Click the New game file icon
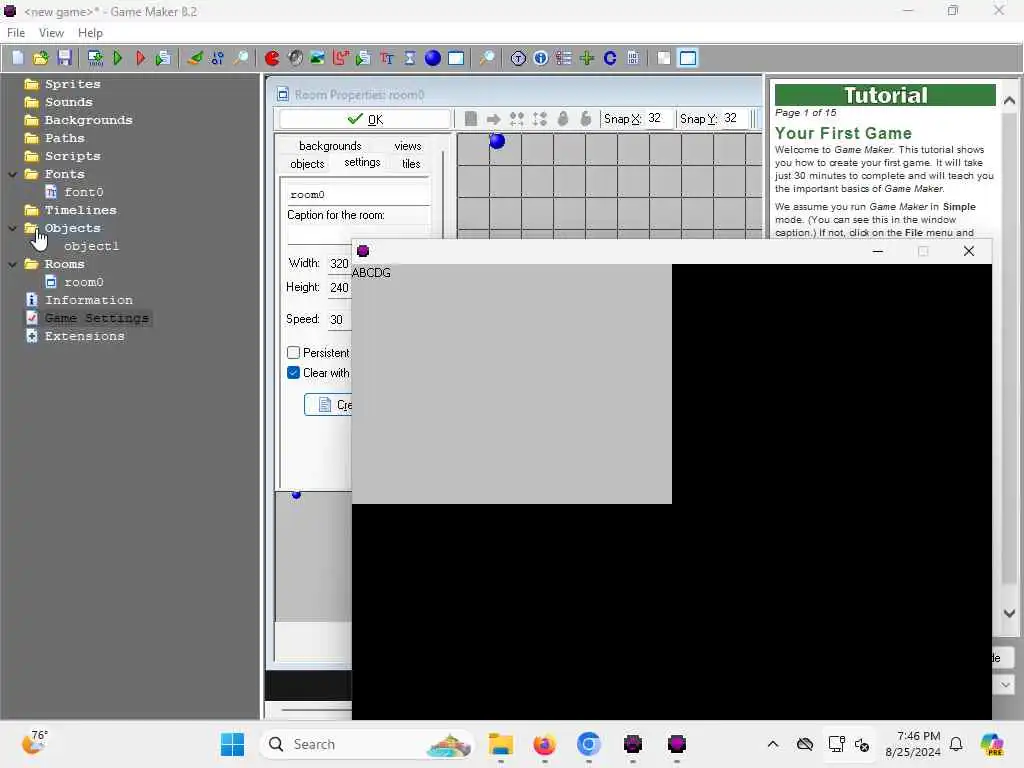Viewport: 1024px width, 768px height. click(x=18, y=58)
